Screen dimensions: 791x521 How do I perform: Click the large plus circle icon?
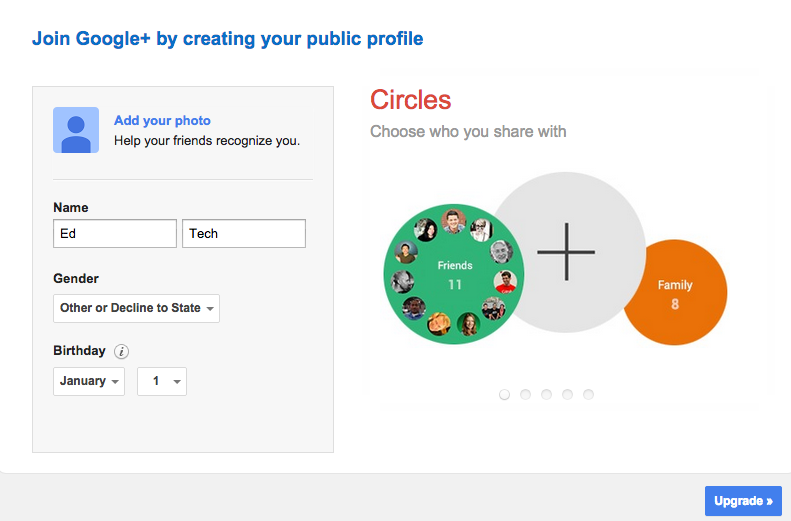[566, 250]
